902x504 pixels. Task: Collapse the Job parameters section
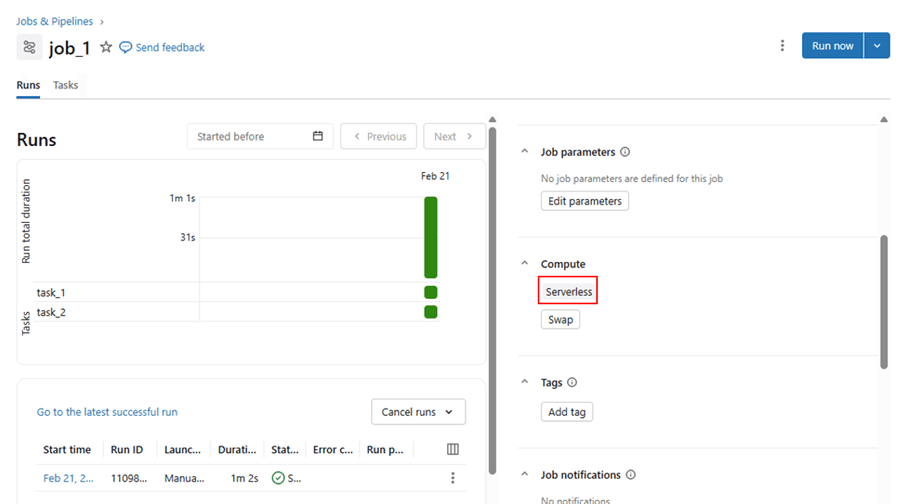pos(523,153)
